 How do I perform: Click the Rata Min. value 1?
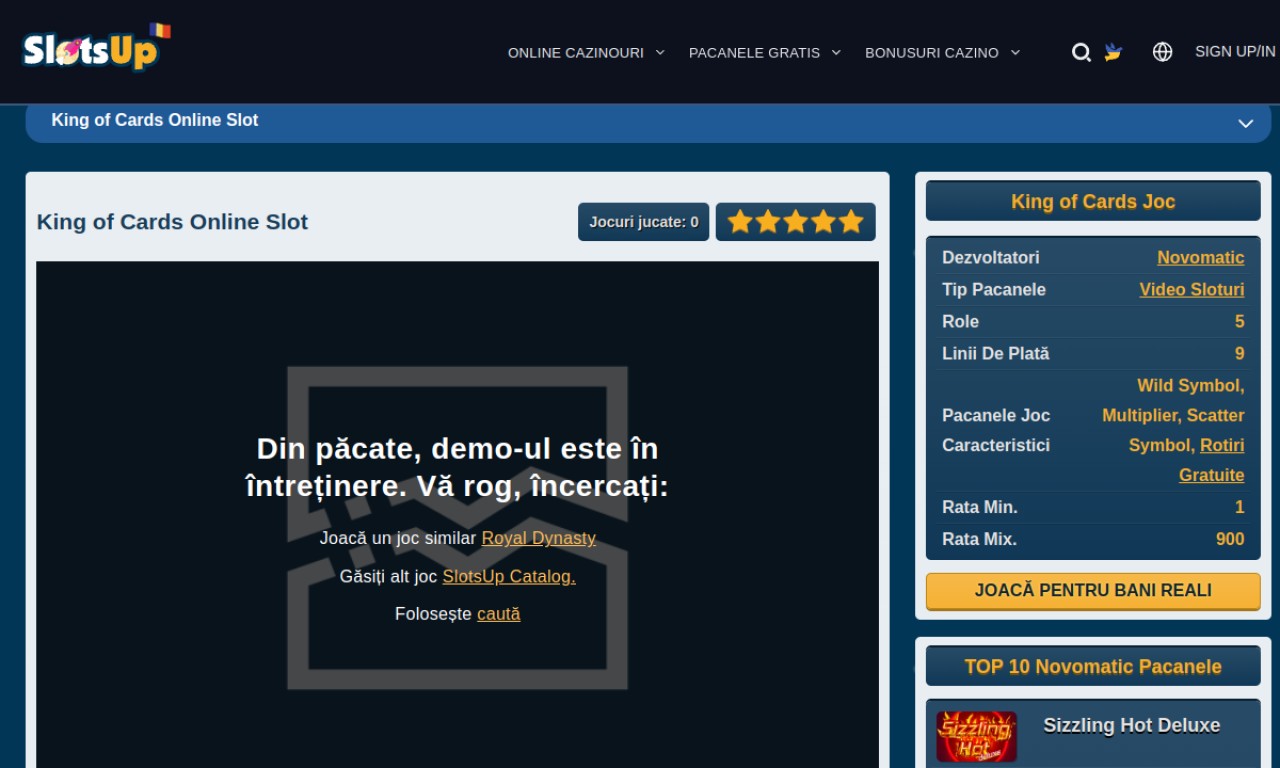[x=1240, y=508]
